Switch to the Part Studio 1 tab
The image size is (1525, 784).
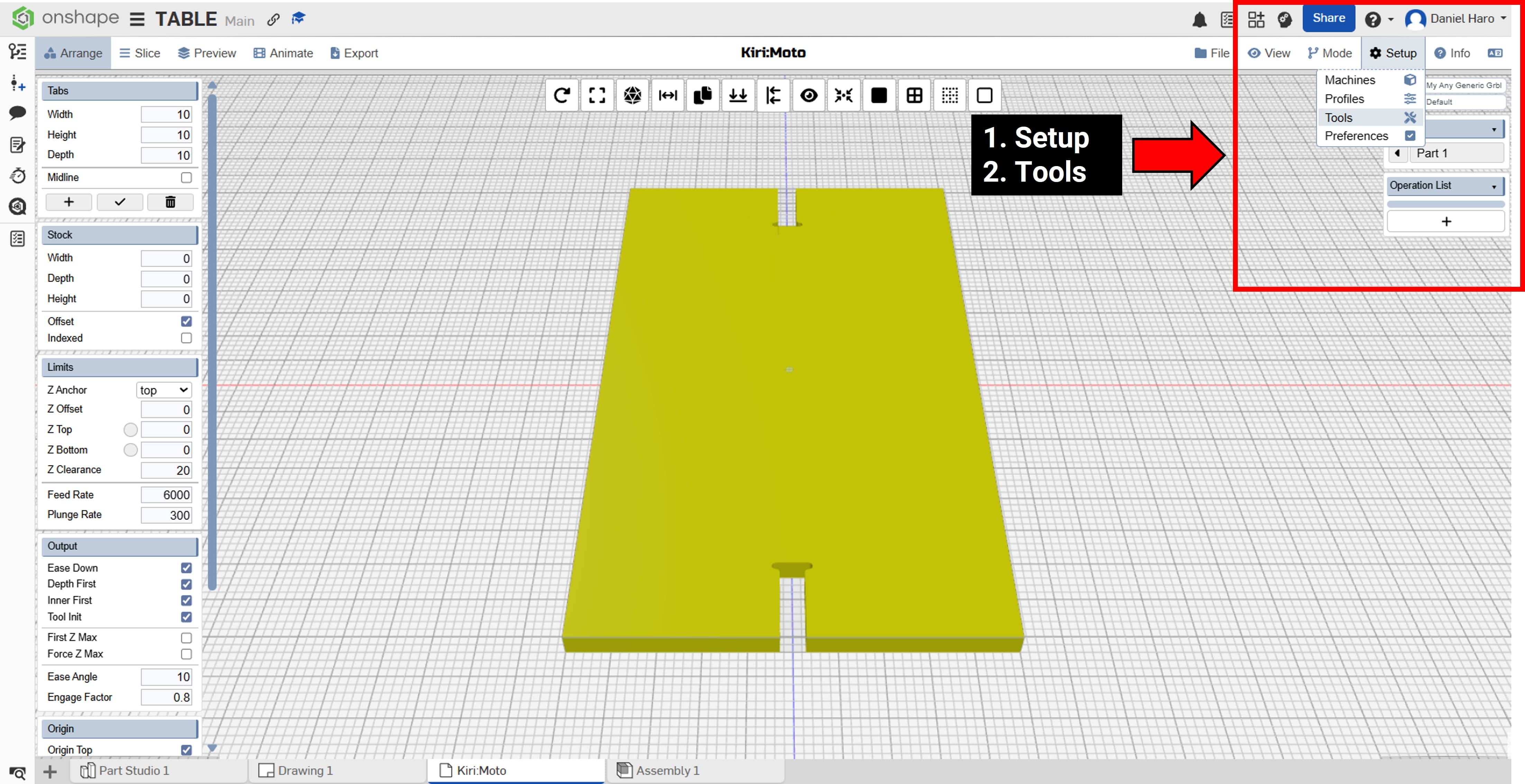[x=134, y=771]
